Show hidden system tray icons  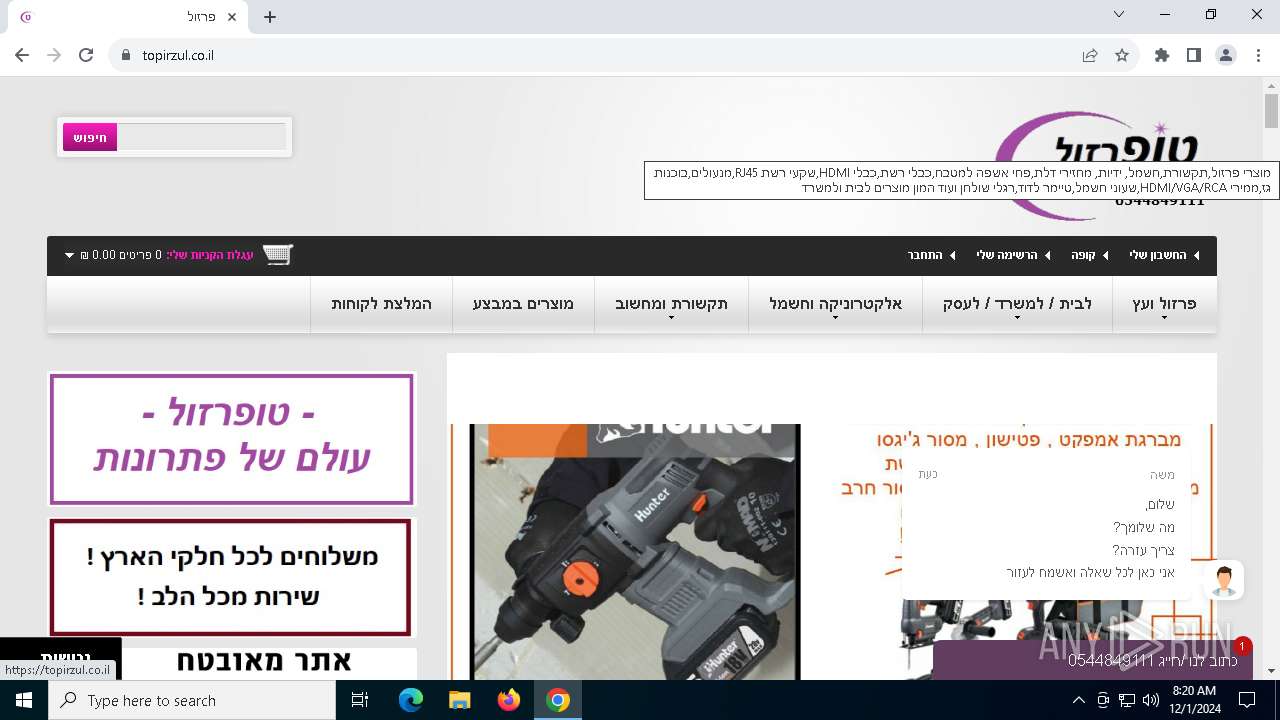pyautogui.click(x=1078, y=700)
